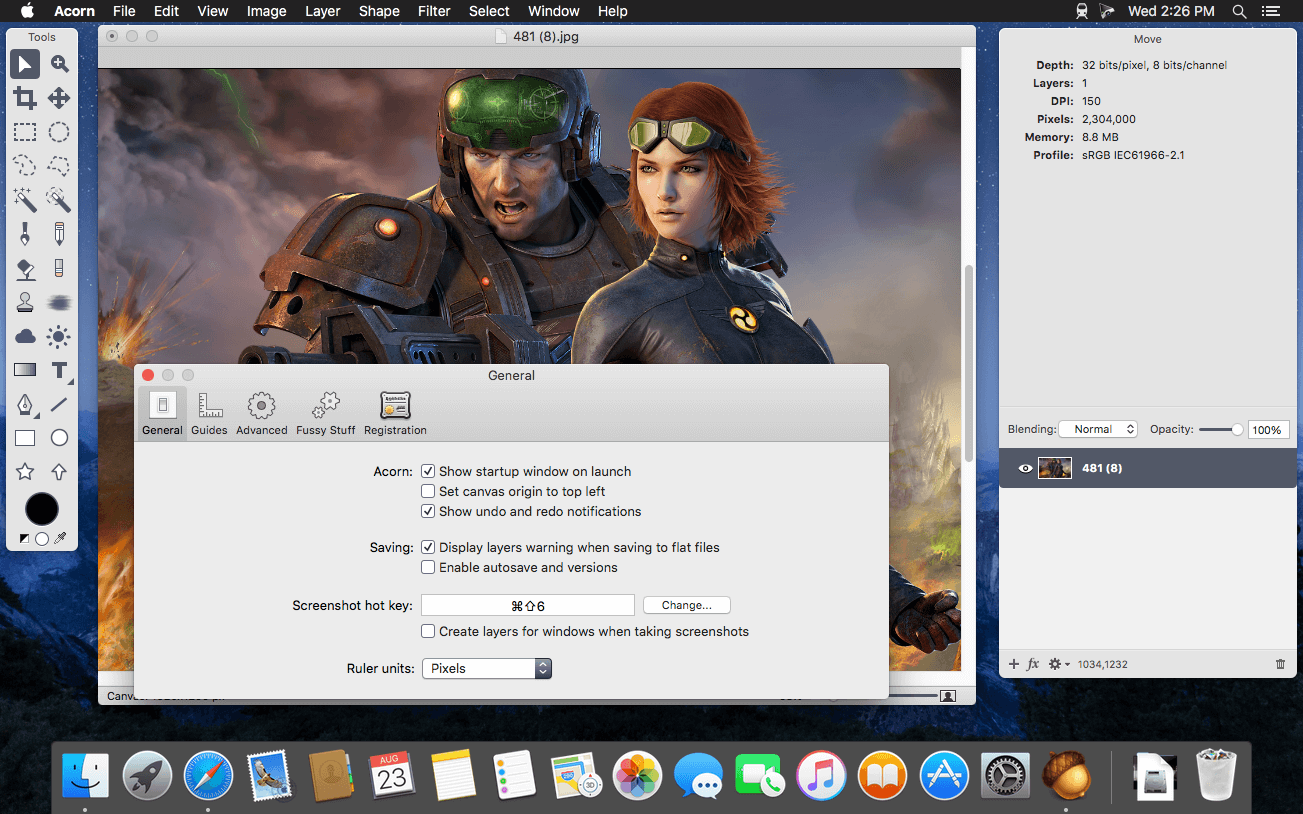Delete layer with trash icon

click(x=1280, y=664)
